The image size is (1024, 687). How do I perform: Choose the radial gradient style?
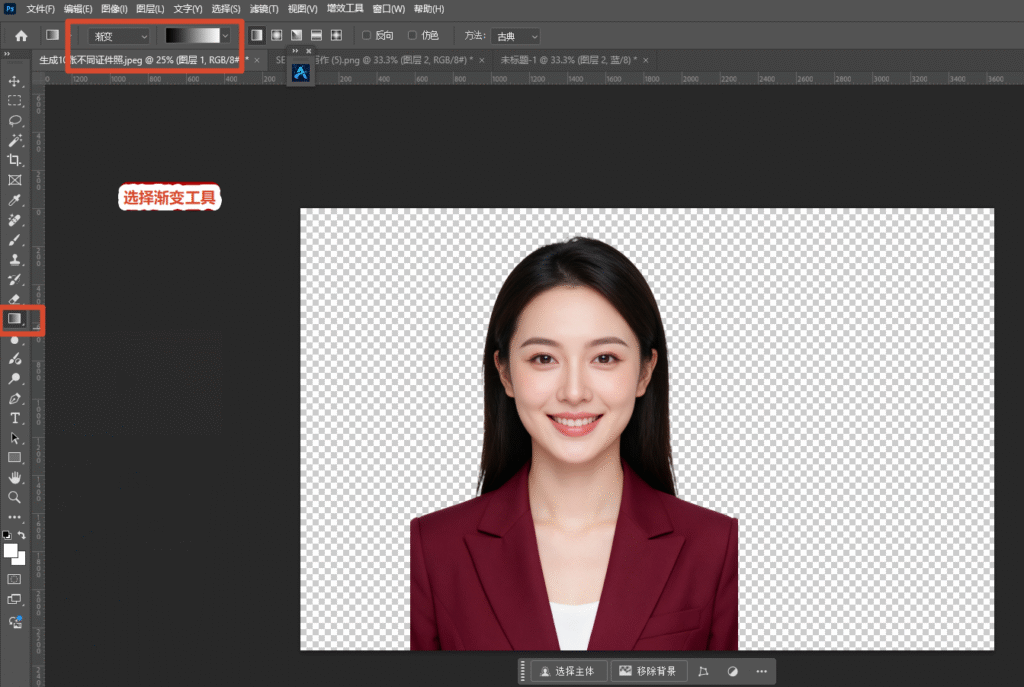[277, 35]
